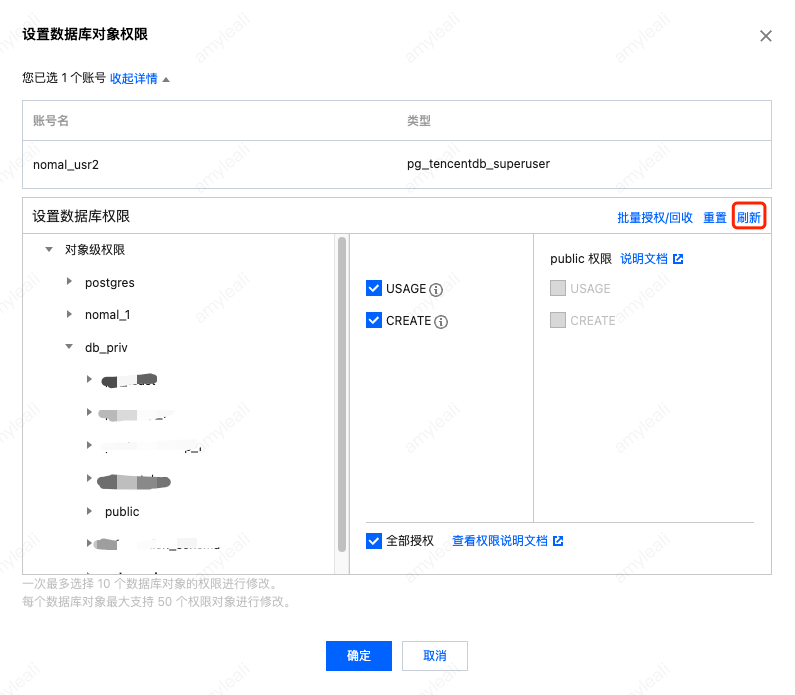Click the 账号名 column header

[x=51, y=121]
